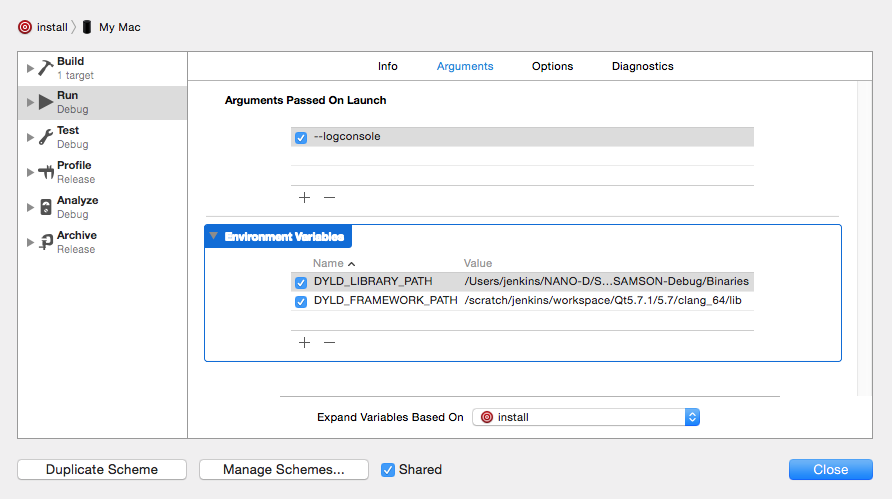892x499 pixels.
Task: Click the Build hammer icon
Action: pos(46,68)
